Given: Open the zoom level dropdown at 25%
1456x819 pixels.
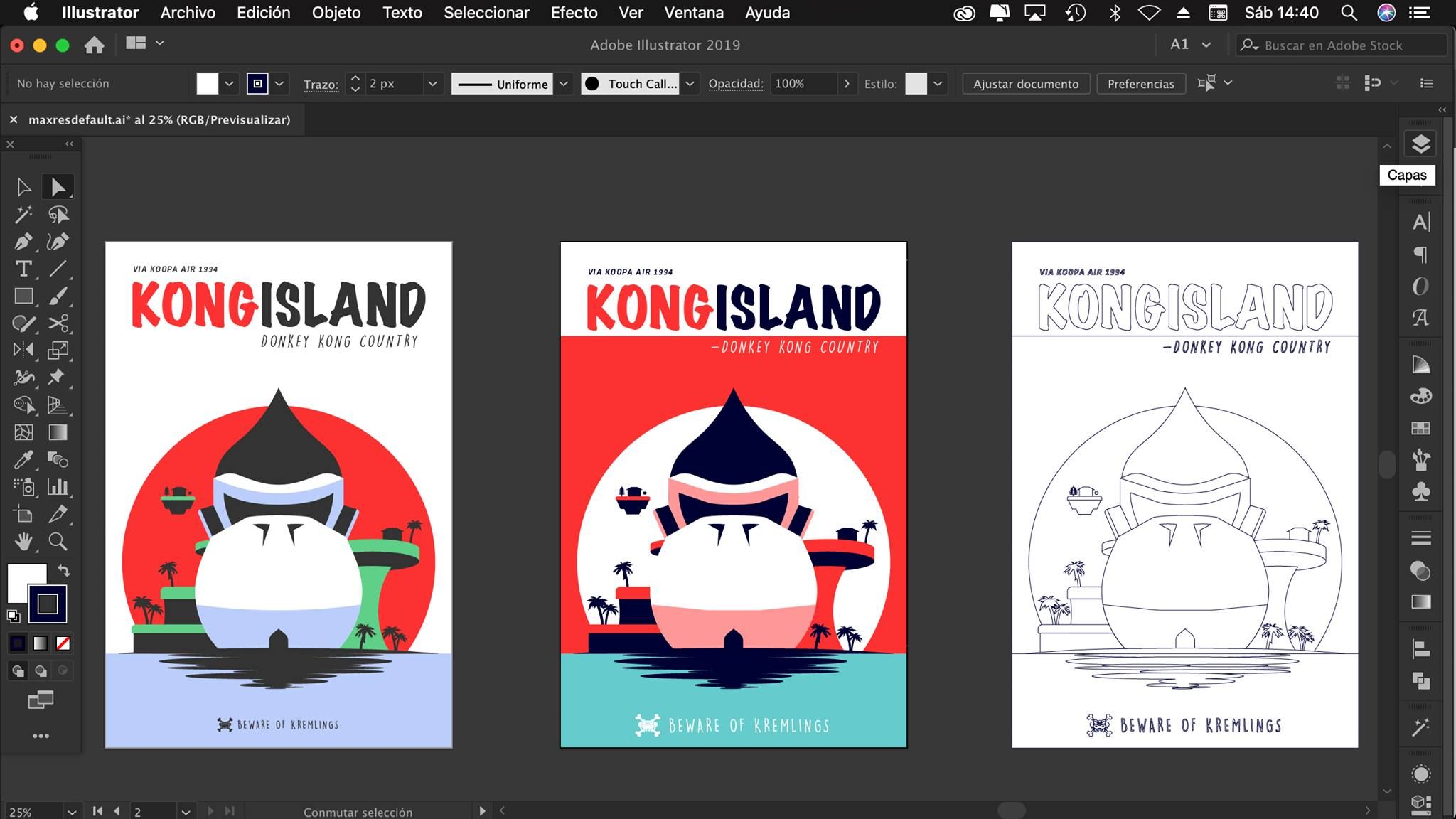Looking at the screenshot, I should (x=72, y=812).
